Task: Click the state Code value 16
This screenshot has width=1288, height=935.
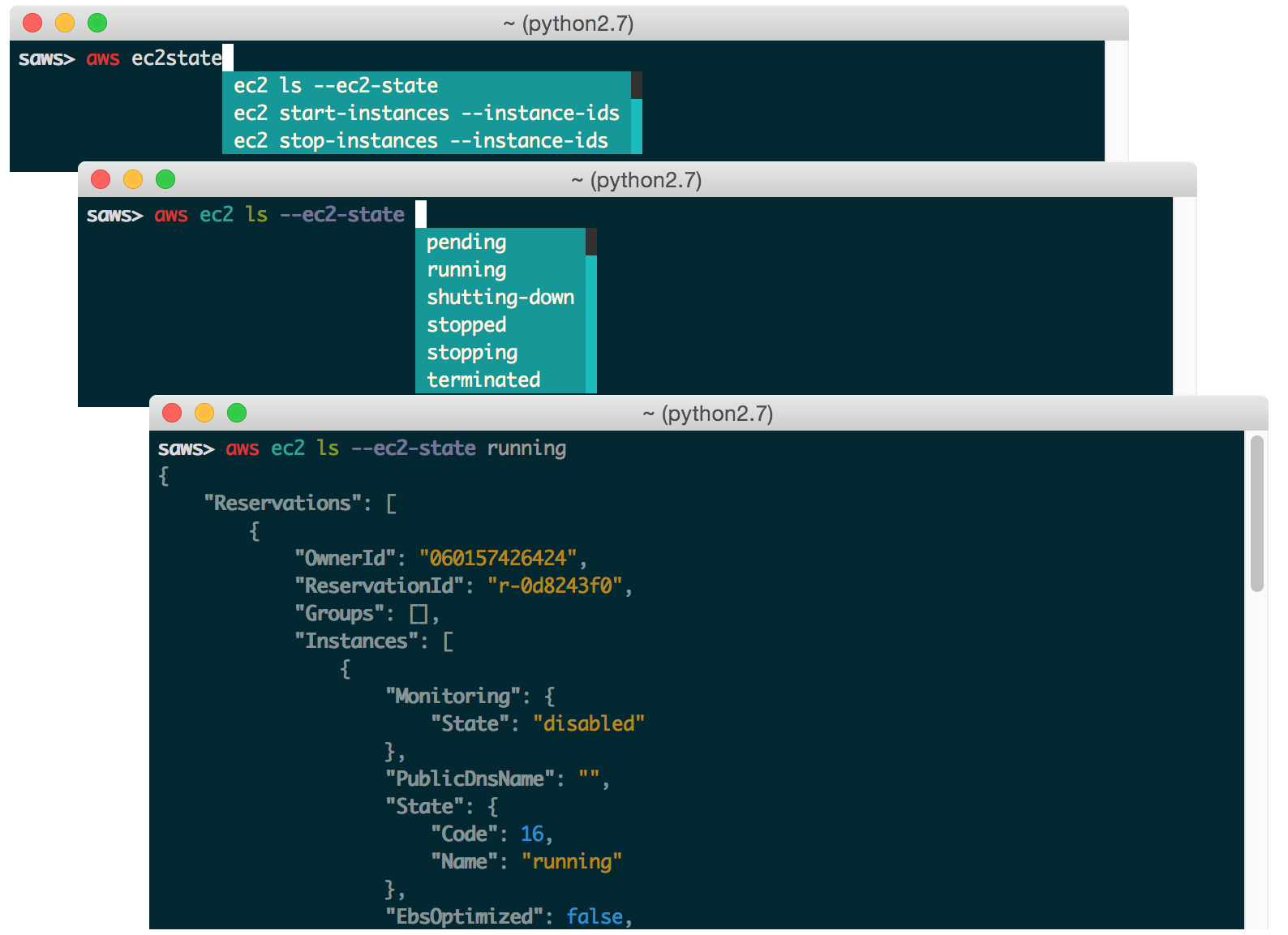Action: 532,834
